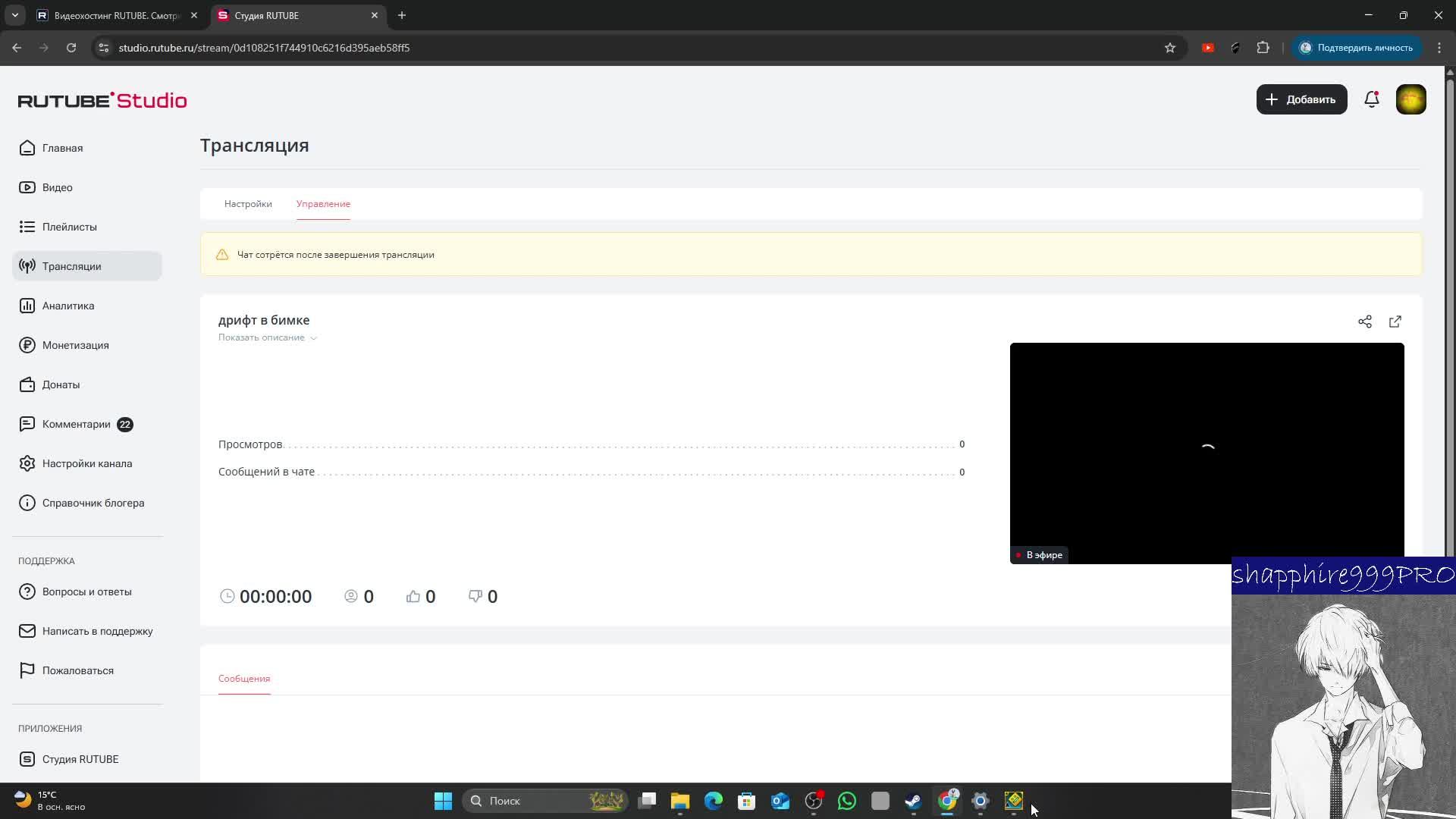Open stream in new window icon

click(1395, 322)
